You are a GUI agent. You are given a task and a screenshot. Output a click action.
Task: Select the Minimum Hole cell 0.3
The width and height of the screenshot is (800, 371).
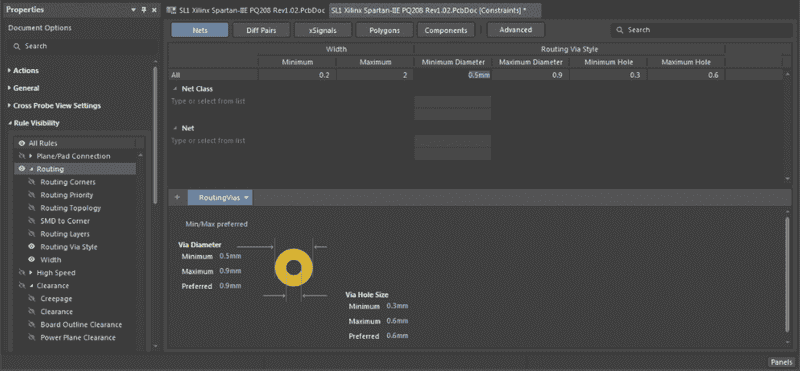pos(609,75)
